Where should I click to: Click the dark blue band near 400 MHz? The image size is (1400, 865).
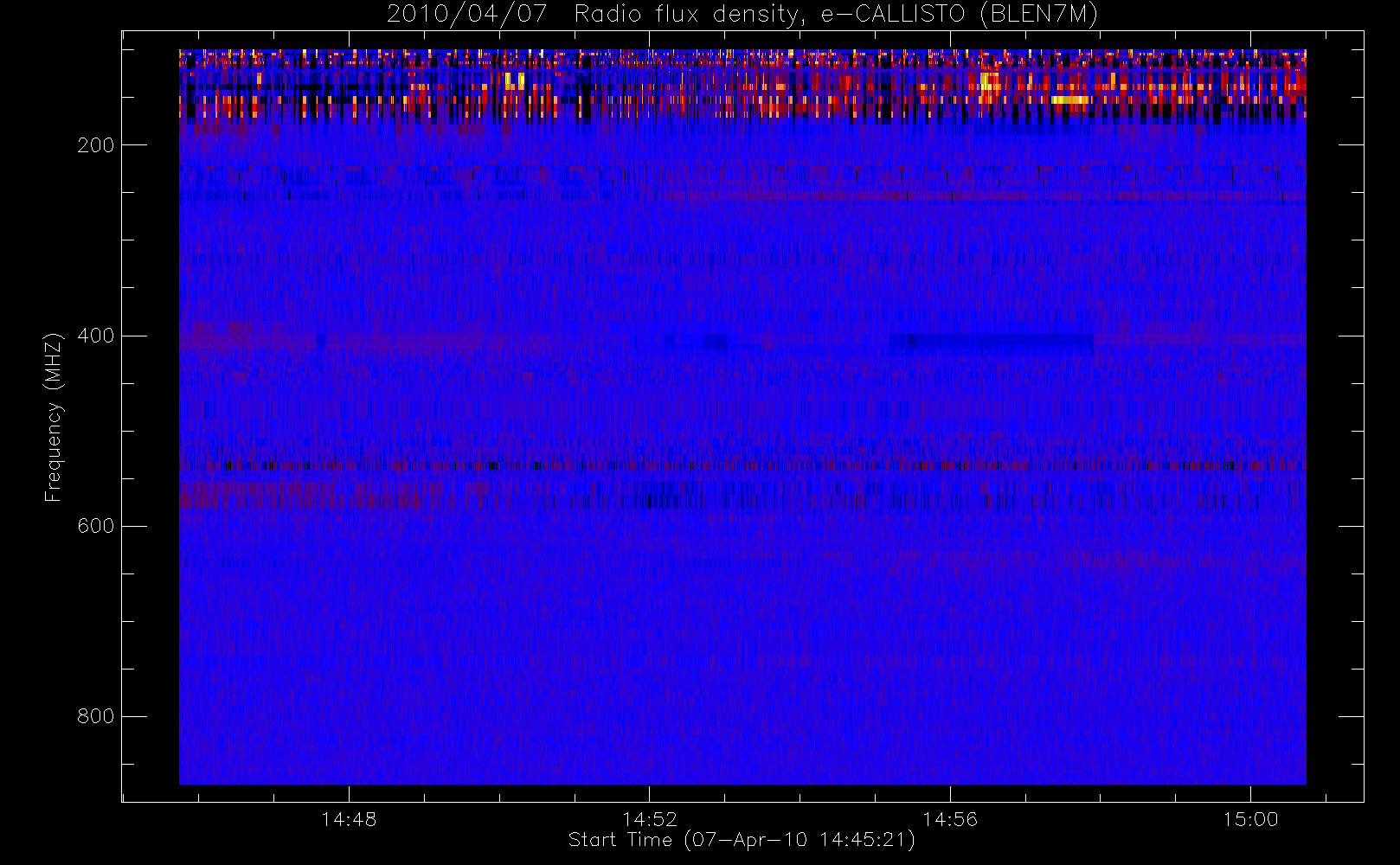(992, 343)
